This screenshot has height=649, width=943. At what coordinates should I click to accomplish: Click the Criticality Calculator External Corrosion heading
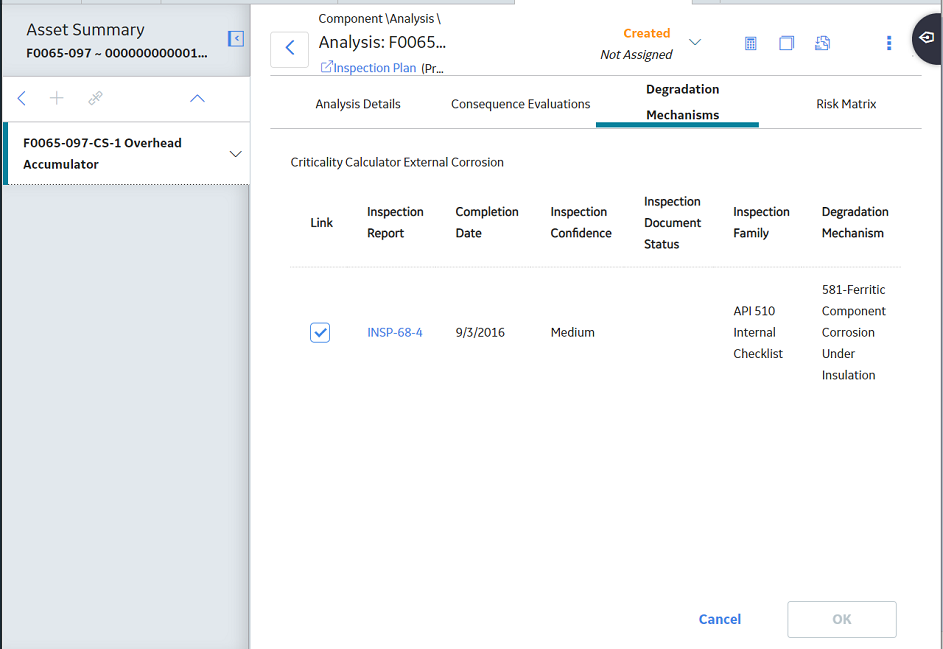[x=397, y=162]
